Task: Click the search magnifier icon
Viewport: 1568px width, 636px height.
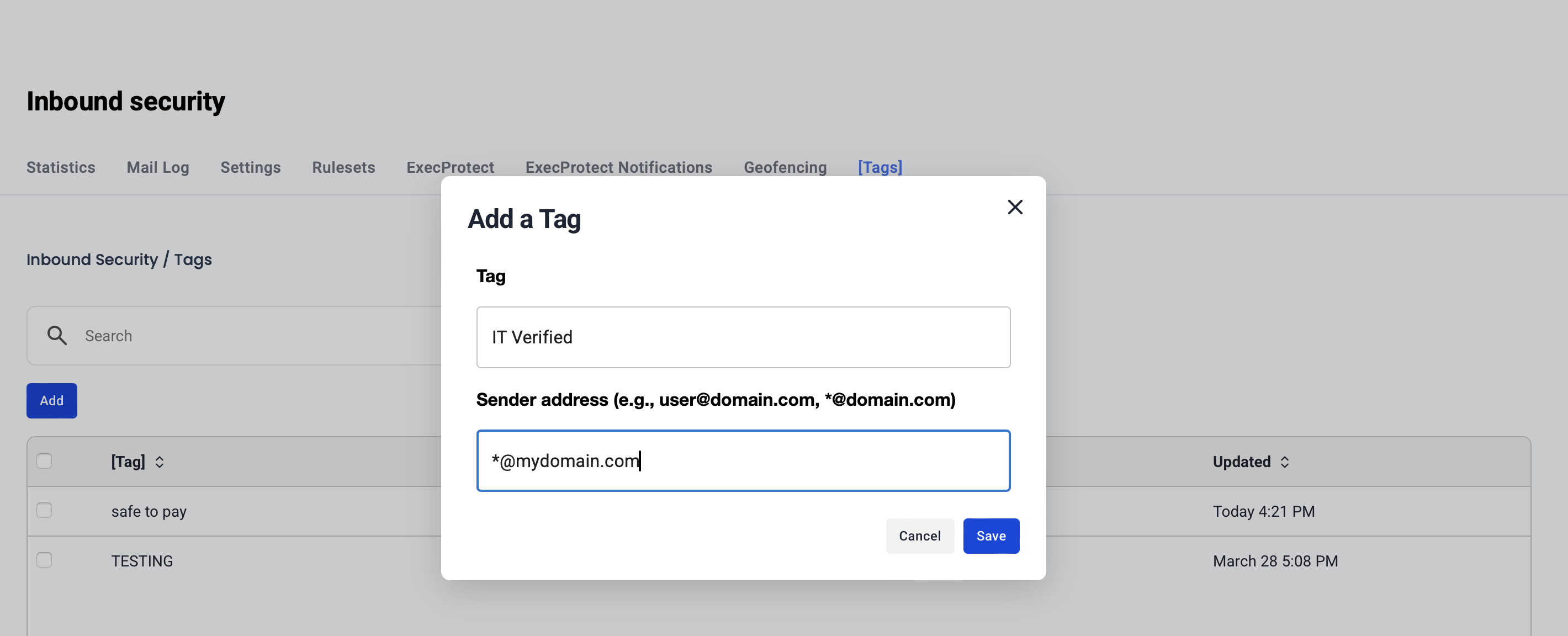Action: pos(57,335)
